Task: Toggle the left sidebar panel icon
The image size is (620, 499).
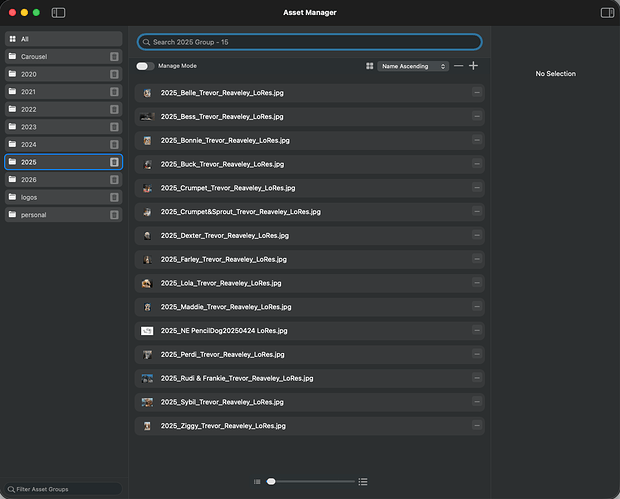Action: click(x=58, y=12)
